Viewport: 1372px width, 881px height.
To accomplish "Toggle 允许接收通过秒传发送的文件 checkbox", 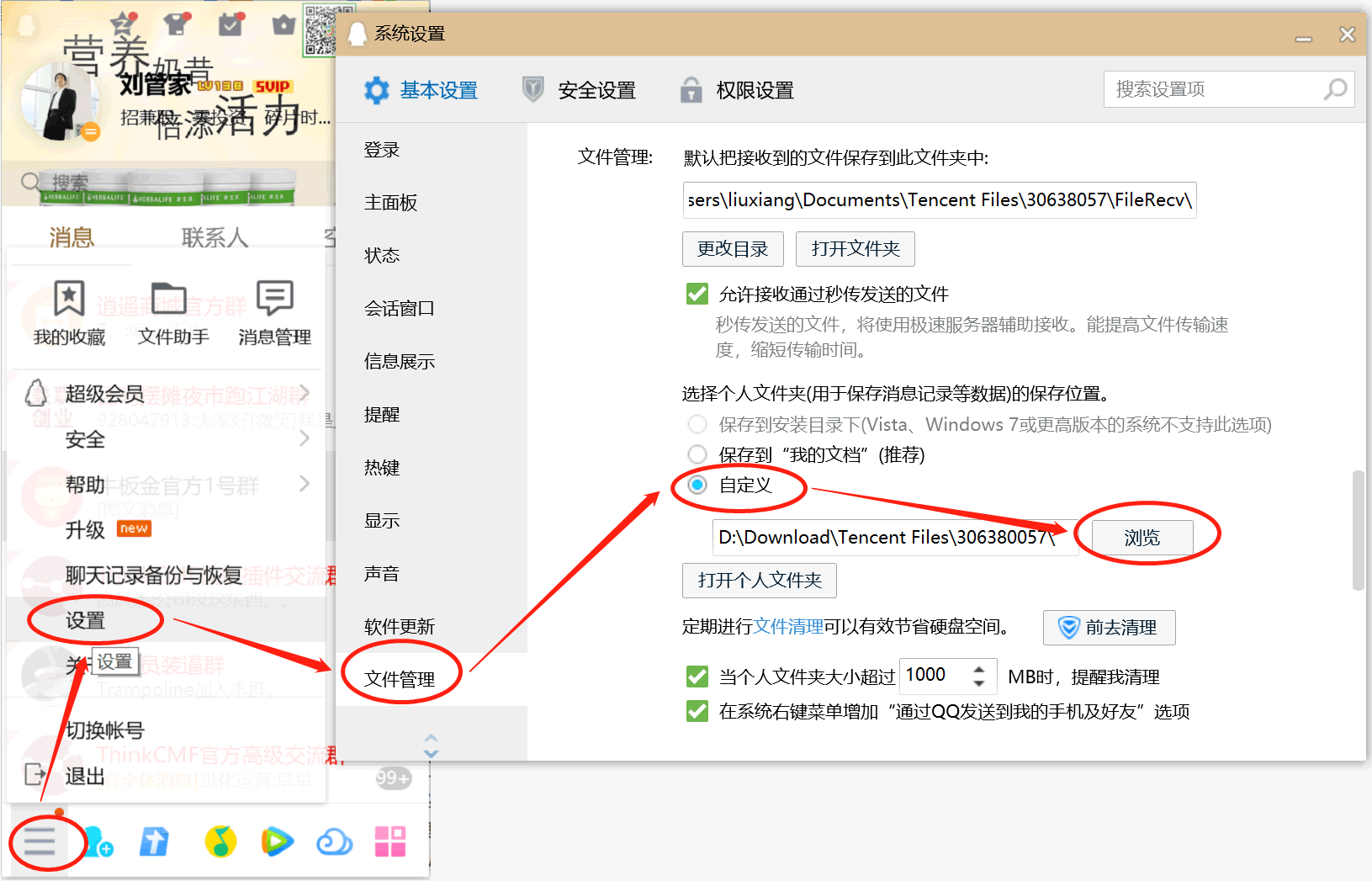I will click(697, 294).
